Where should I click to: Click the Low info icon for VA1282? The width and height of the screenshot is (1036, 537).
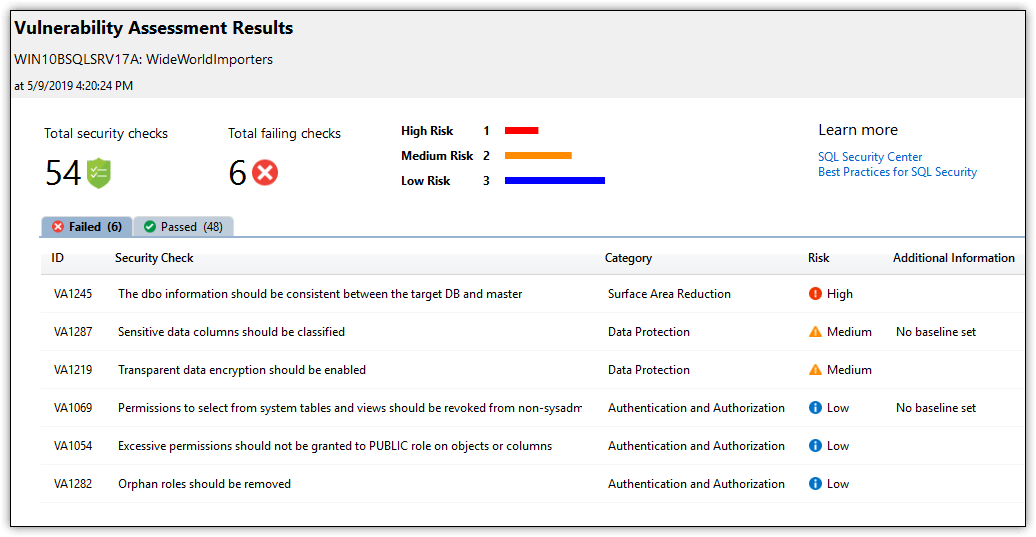[x=815, y=483]
